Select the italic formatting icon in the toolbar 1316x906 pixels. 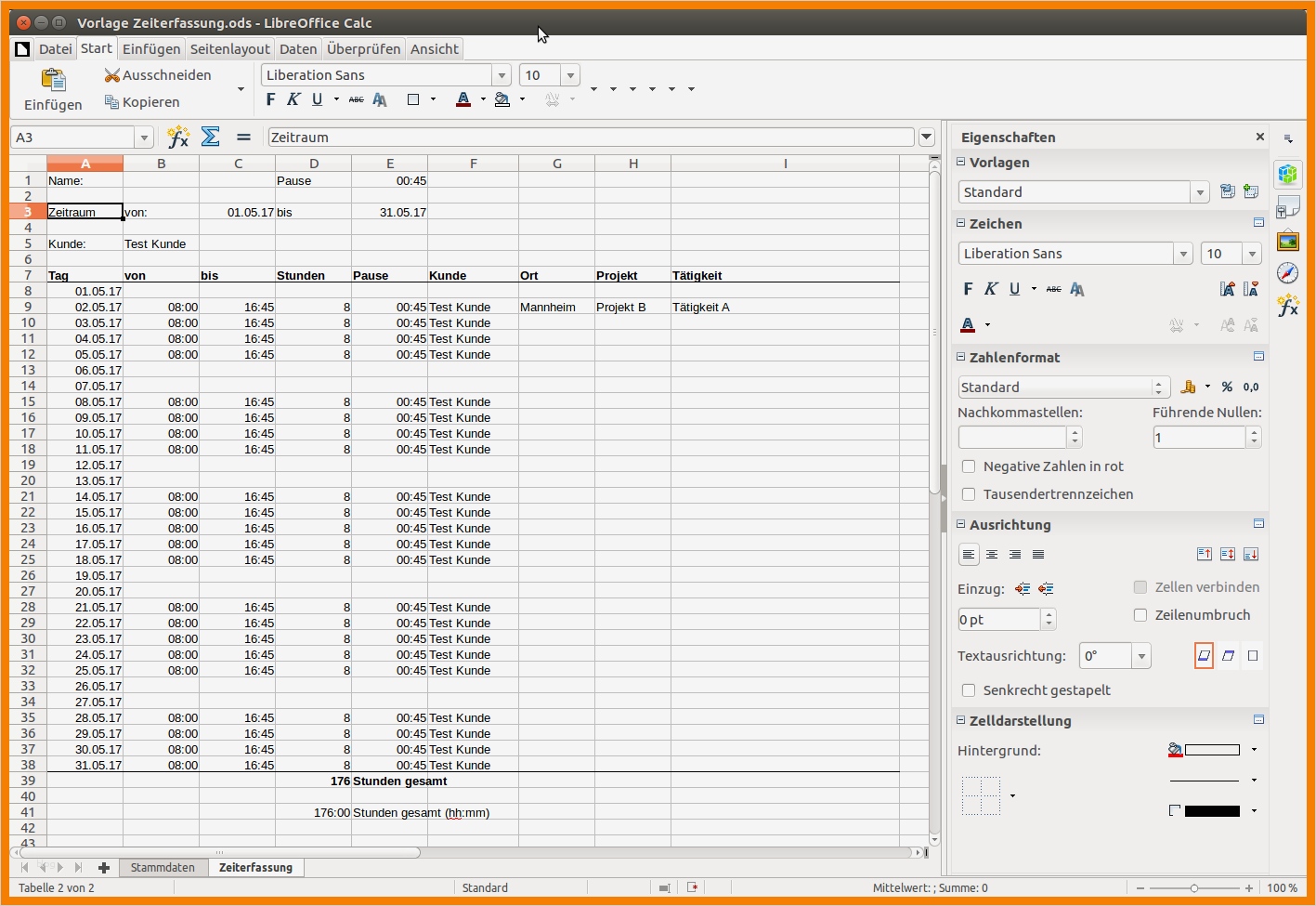pos(293,99)
